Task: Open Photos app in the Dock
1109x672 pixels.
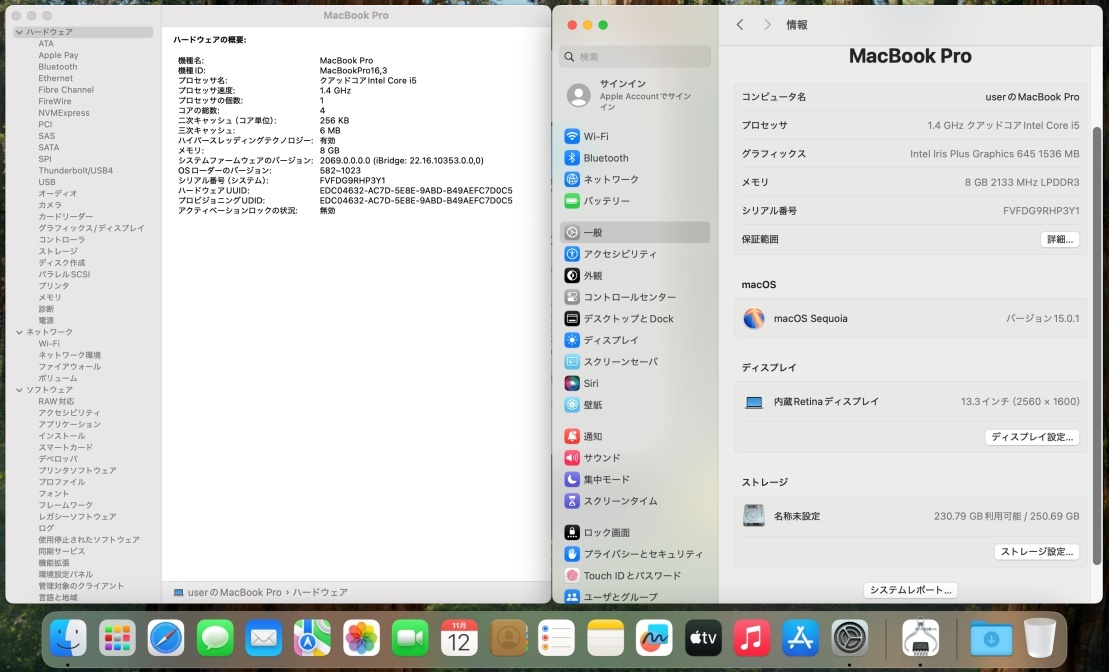Action: (361, 638)
